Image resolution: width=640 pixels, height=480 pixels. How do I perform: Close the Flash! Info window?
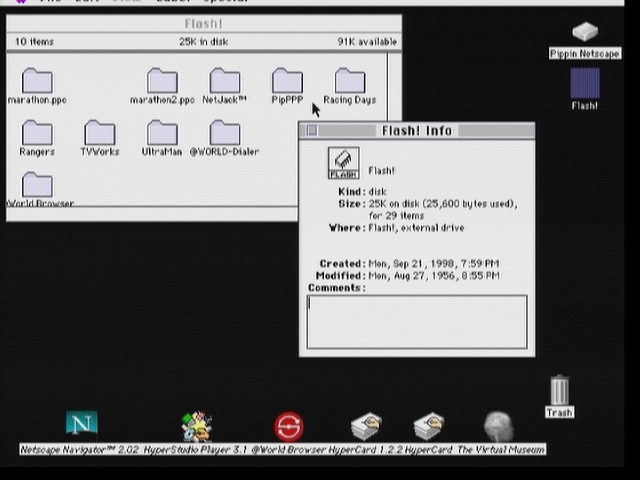click(312, 131)
